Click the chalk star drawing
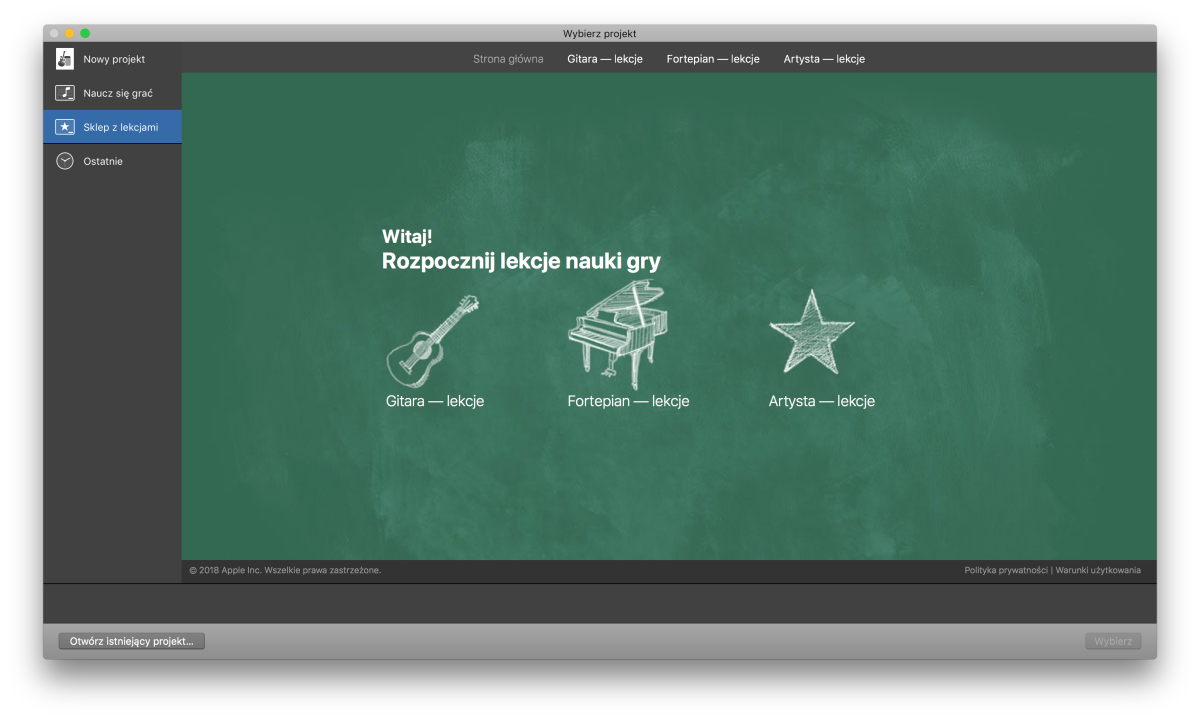The height and width of the screenshot is (721, 1200). pyautogui.click(x=812, y=332)
